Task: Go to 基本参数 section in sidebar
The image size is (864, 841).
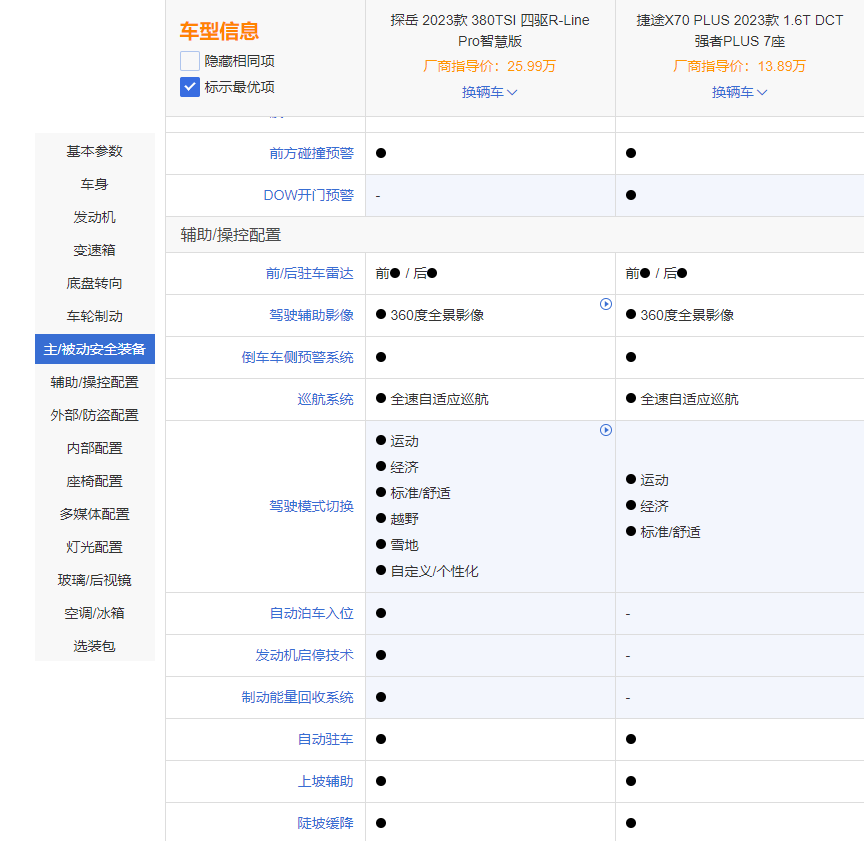Action: click(95, 151)
